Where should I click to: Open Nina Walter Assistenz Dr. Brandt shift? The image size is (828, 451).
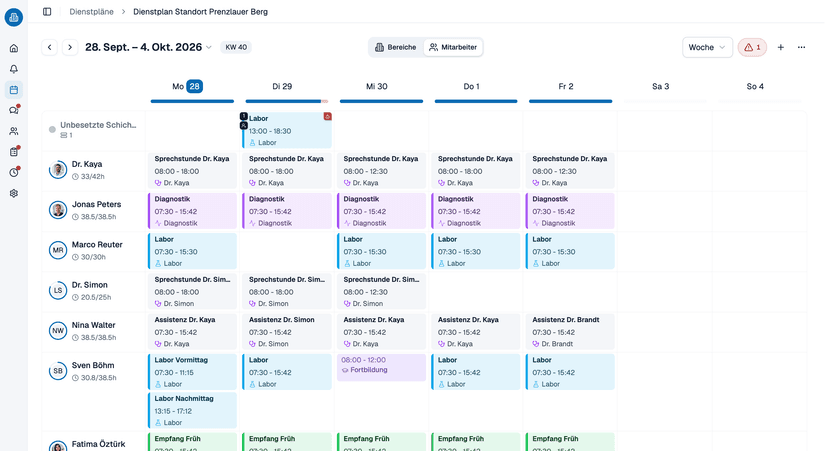click(x=570, y=332)
